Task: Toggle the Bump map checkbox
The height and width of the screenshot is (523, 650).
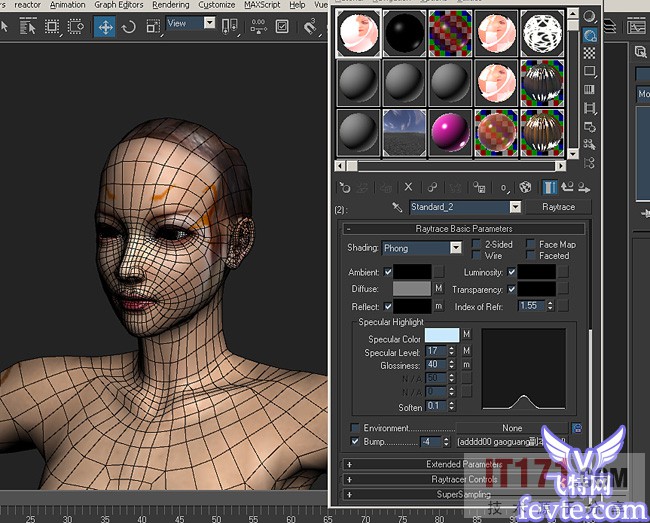Action: tap(355, 441)
